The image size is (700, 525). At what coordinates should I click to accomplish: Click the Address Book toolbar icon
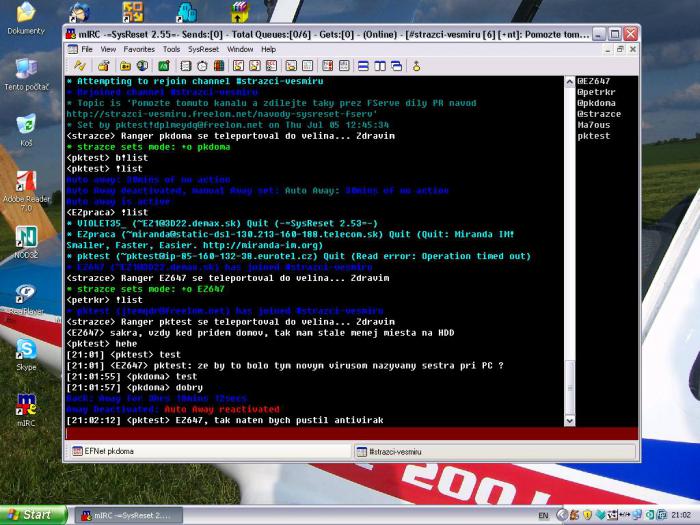(186, 66)
